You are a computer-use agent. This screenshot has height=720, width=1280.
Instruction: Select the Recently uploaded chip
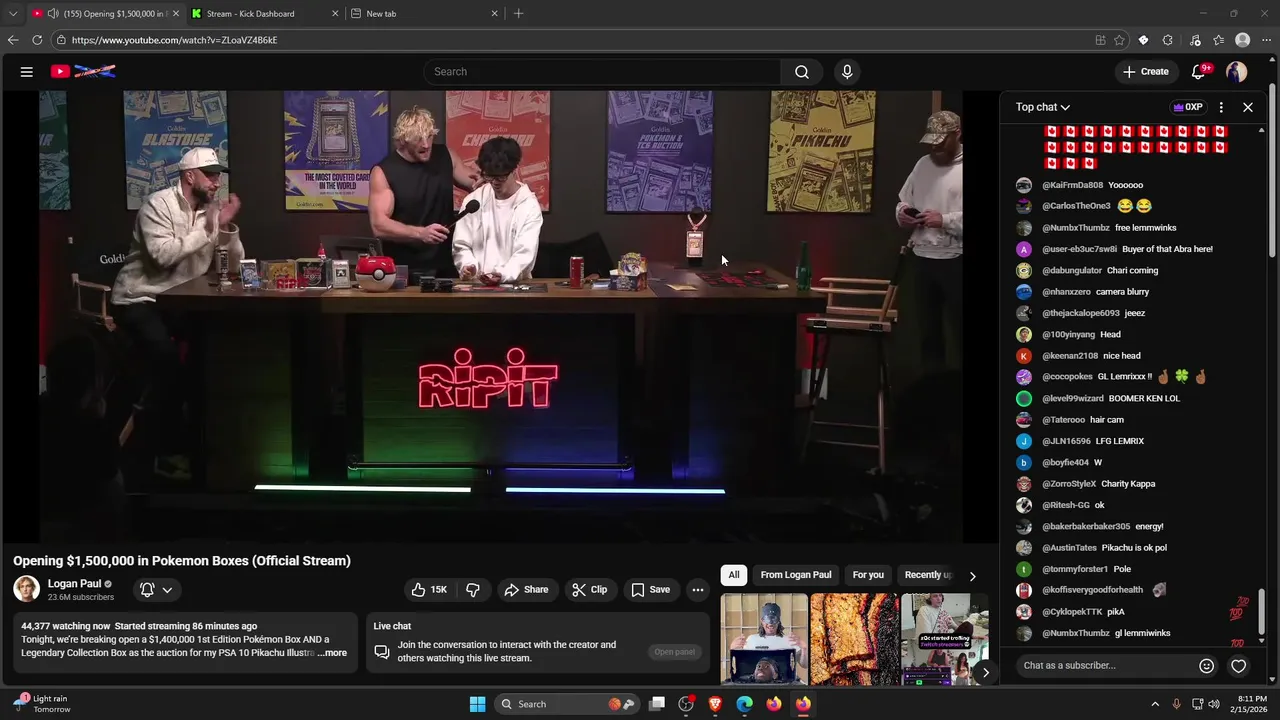pyautogui.click(x=928, y=575)
